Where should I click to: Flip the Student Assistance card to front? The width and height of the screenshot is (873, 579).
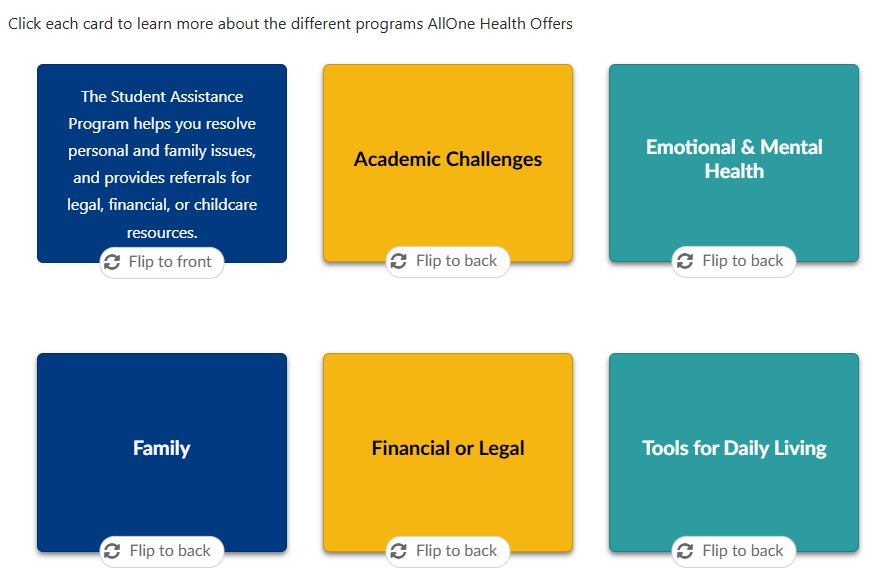pyautogui.click(x=161, y=262)
